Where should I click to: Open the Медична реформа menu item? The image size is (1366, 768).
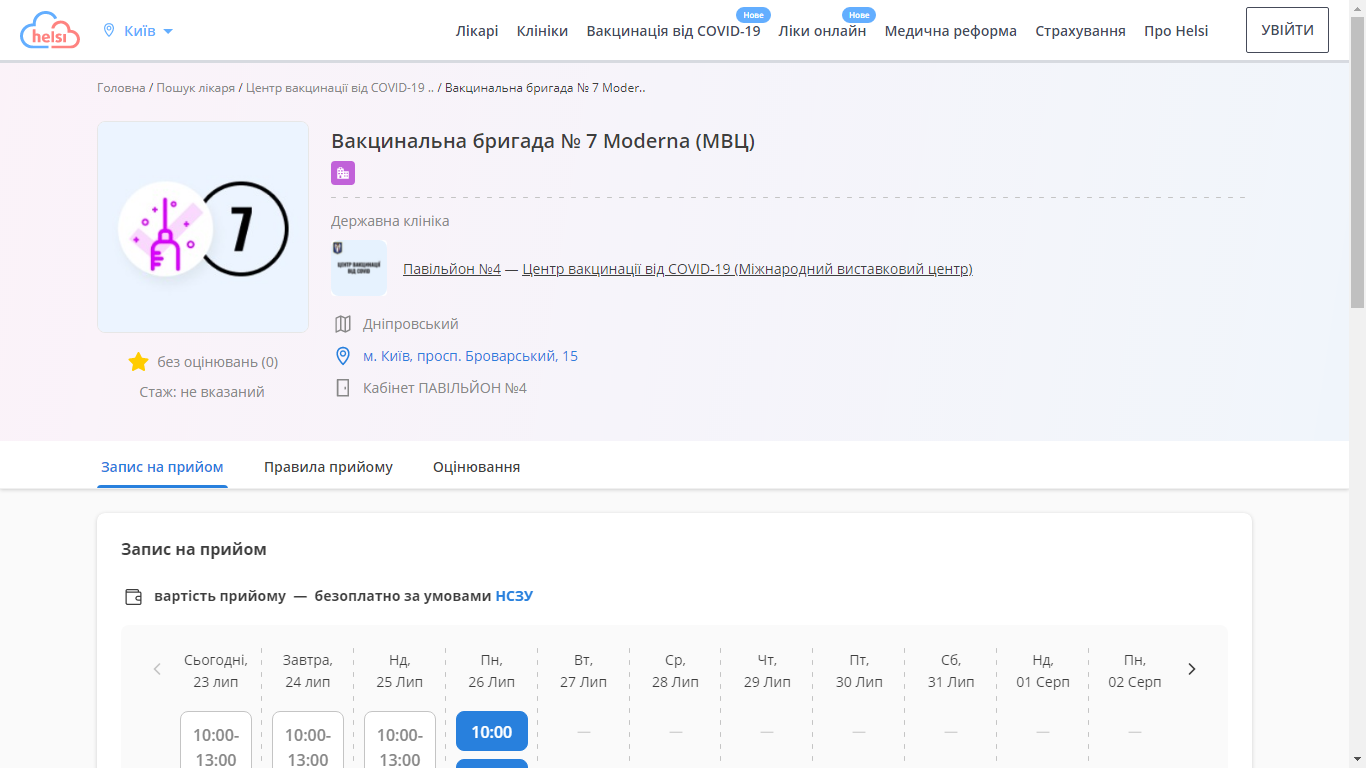click(x=950, y=31)
